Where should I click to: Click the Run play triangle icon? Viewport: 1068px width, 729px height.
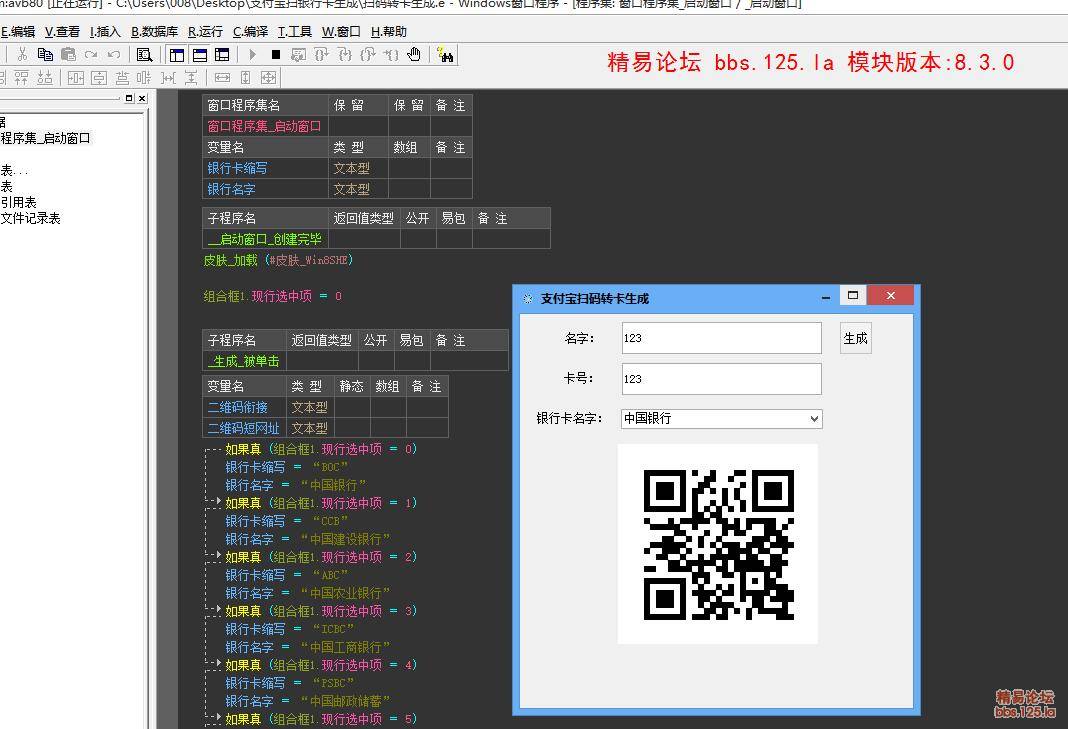click(253, 55)
